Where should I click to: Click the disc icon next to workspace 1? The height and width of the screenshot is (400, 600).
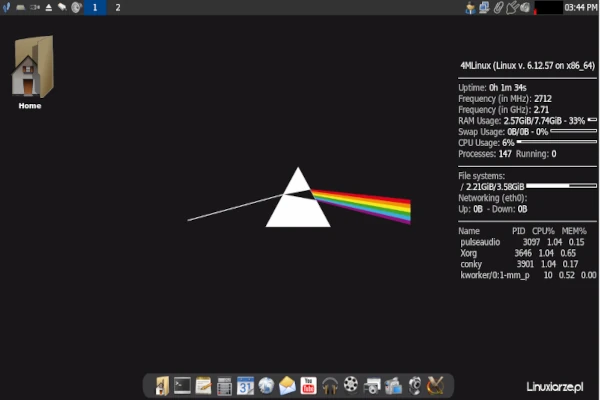[77, 7]
